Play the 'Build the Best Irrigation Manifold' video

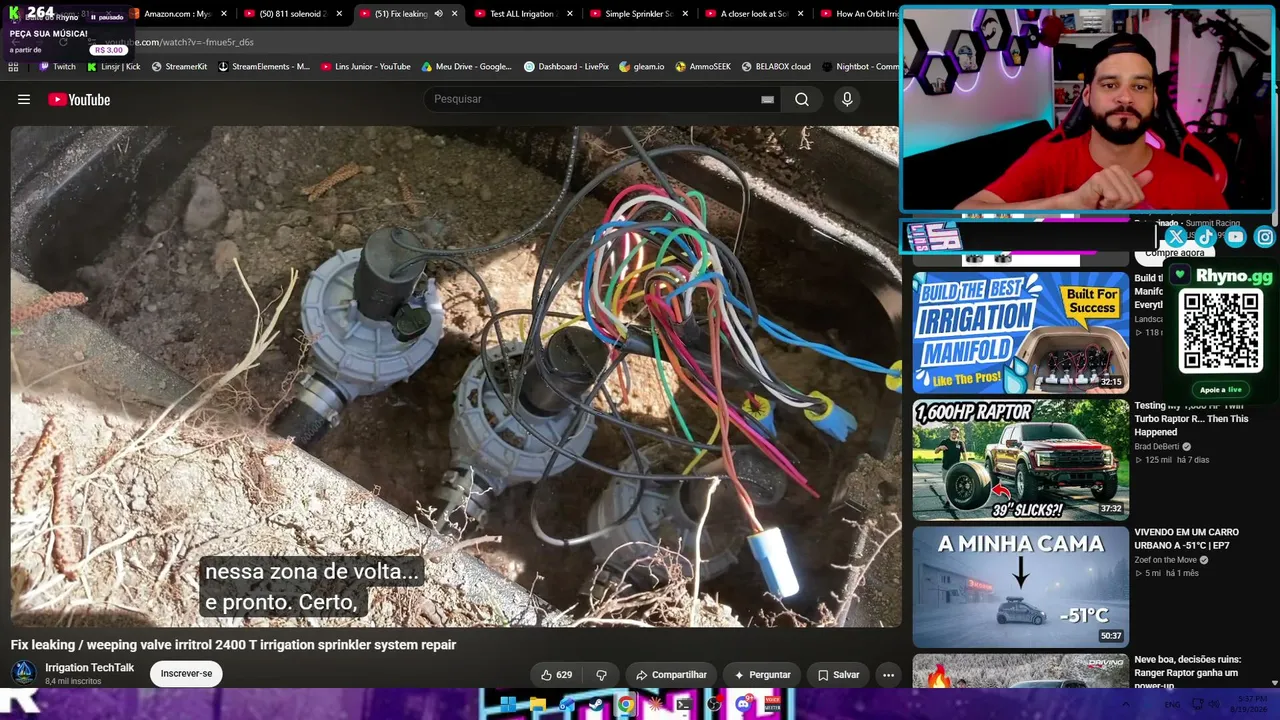click(1020, 332)
